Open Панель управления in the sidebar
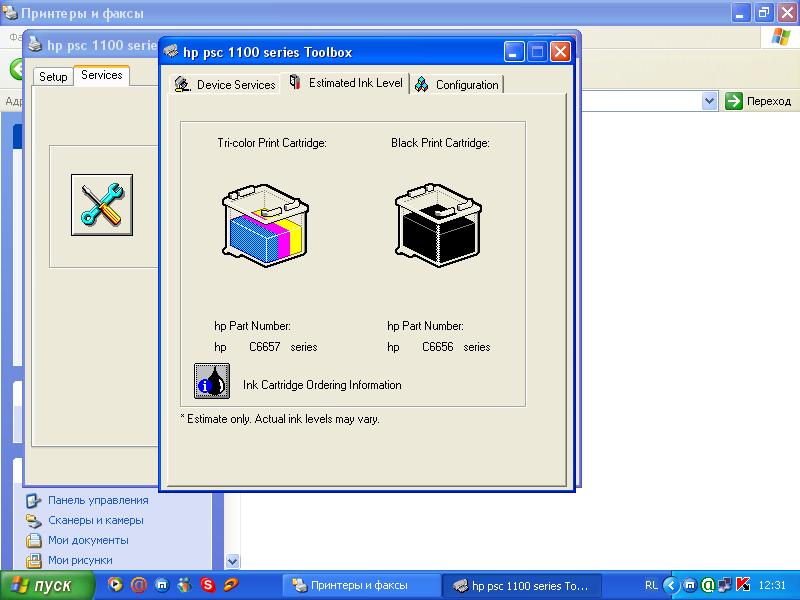800x600 pixels. coord(98,500)
